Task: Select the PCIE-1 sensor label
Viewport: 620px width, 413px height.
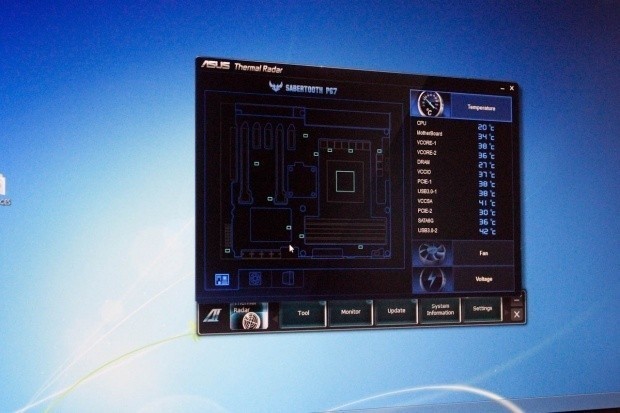Action: click(425, 182)
